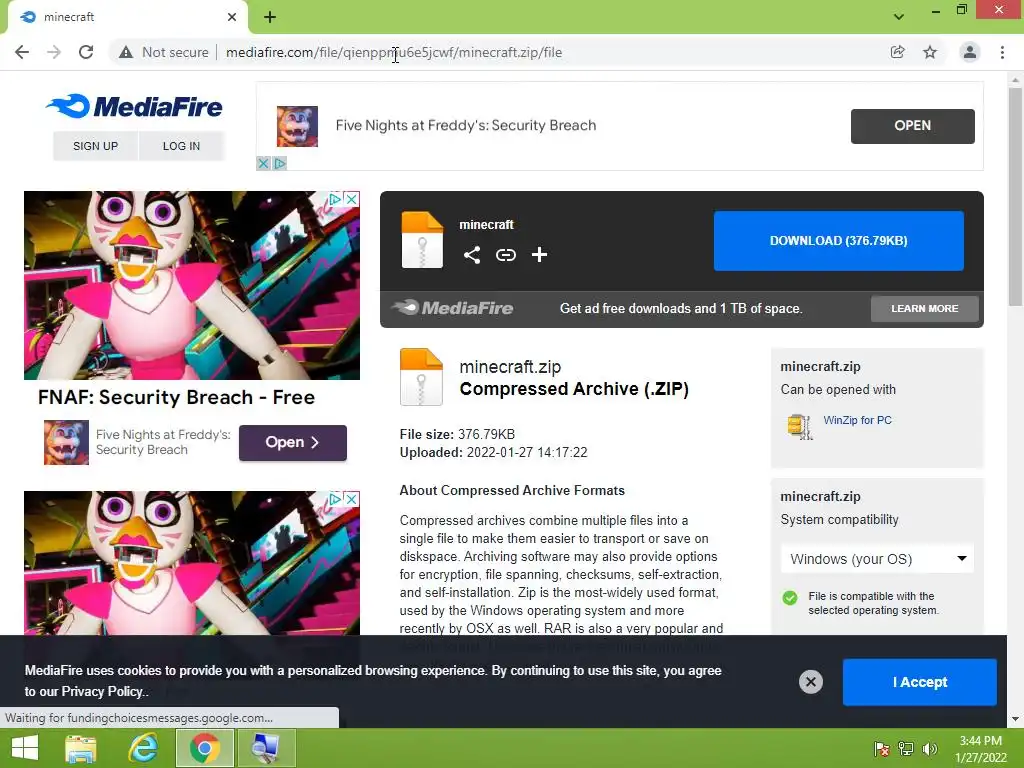This screenshot has width=1024, height=768.
Task: Close the first FNAF image ad
Action: tap(351, 199)
